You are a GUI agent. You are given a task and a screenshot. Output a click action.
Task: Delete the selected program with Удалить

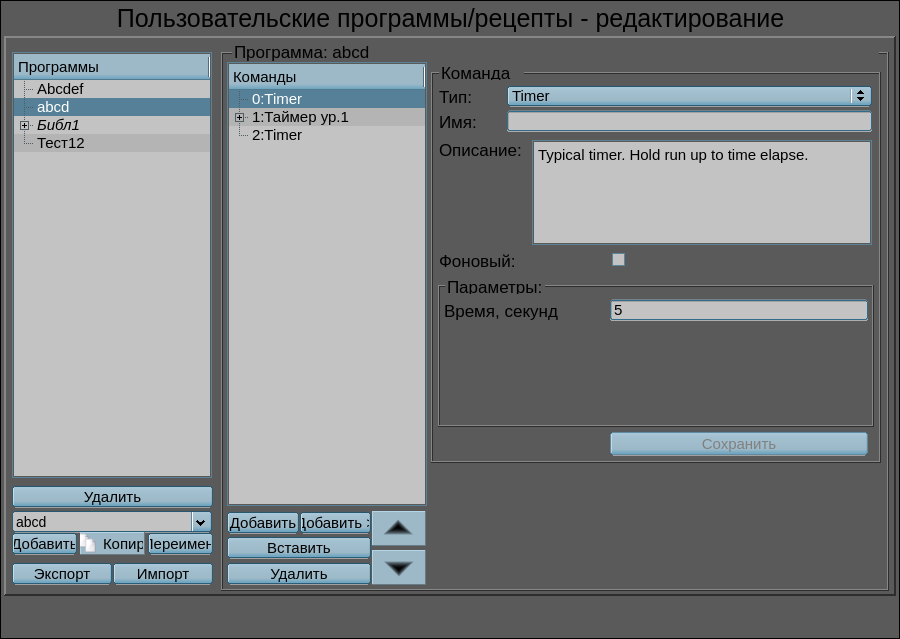tap(112, 497)
